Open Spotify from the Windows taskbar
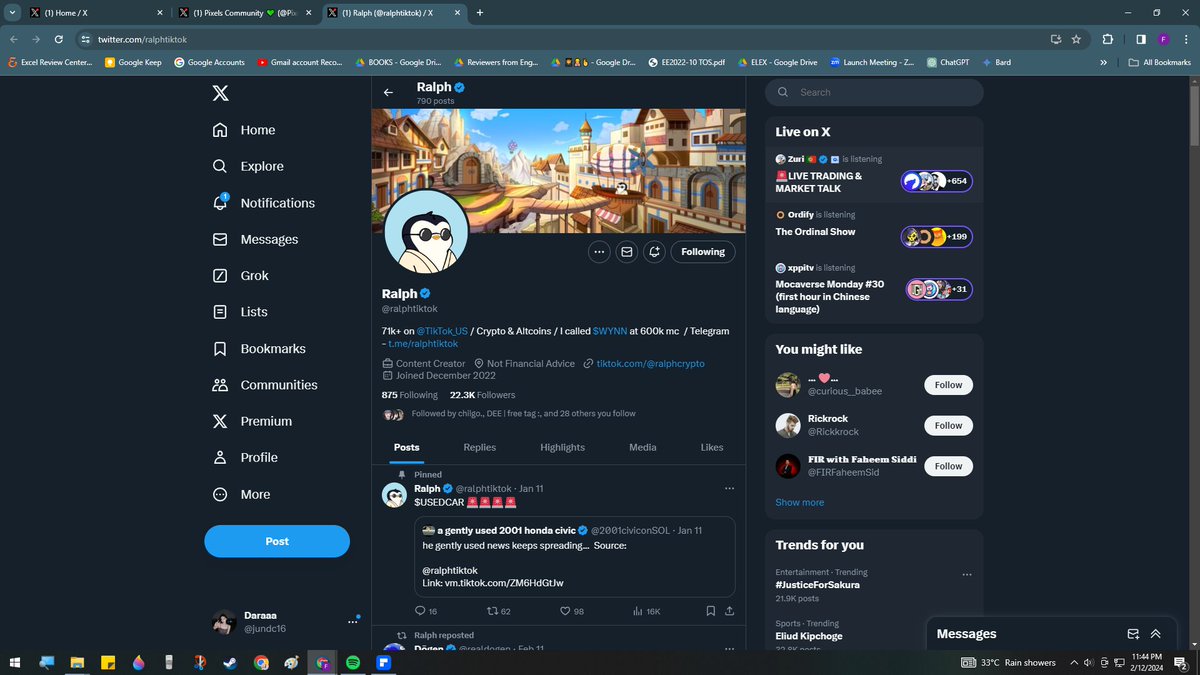This screenshot has height=675, width=1200. tap(352, 662)
